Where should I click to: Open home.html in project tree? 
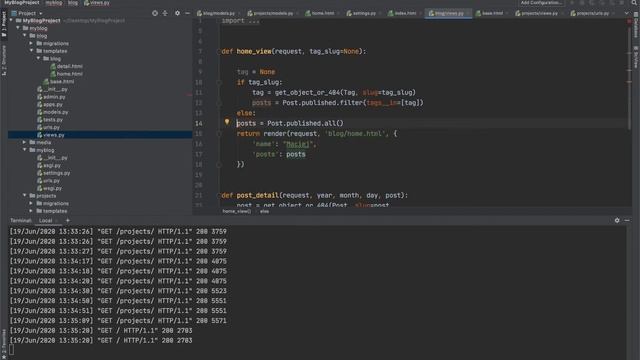[67, 74]
